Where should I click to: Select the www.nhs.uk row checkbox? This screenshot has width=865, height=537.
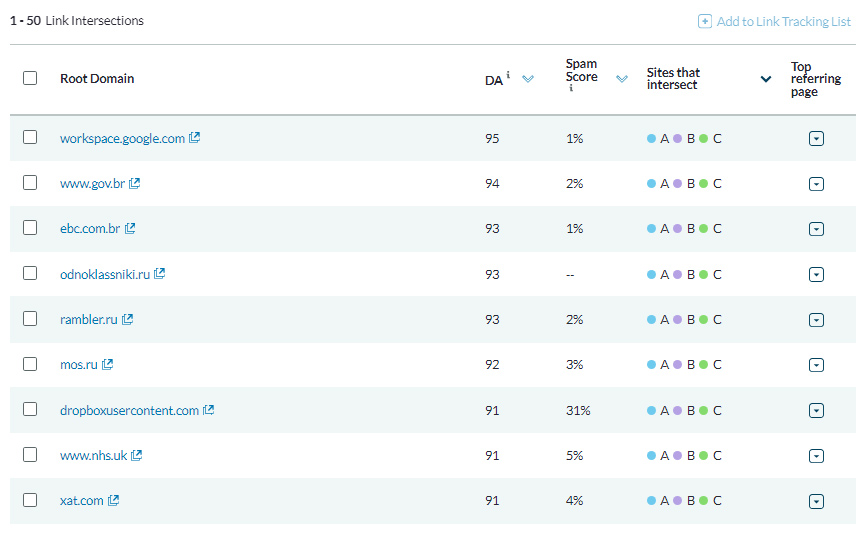pyautogui.click(x=30, y=455)
